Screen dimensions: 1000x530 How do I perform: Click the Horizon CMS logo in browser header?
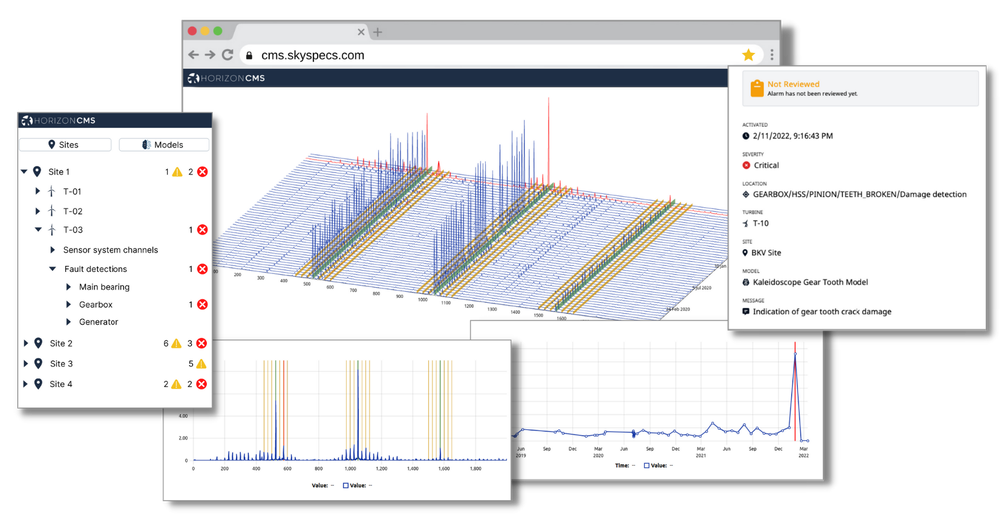[226, 78]
